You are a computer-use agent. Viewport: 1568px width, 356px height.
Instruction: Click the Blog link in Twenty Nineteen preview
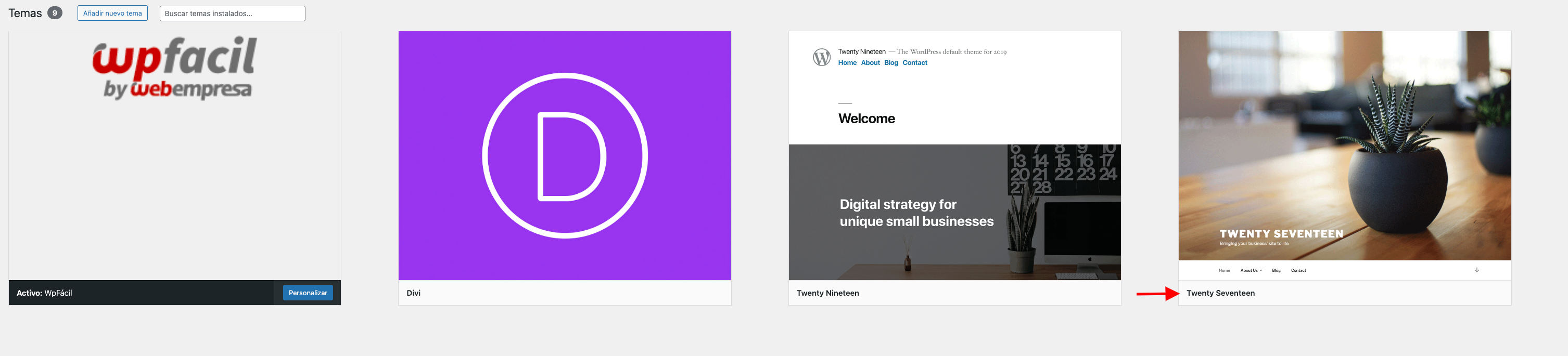[x=891, y=62]
